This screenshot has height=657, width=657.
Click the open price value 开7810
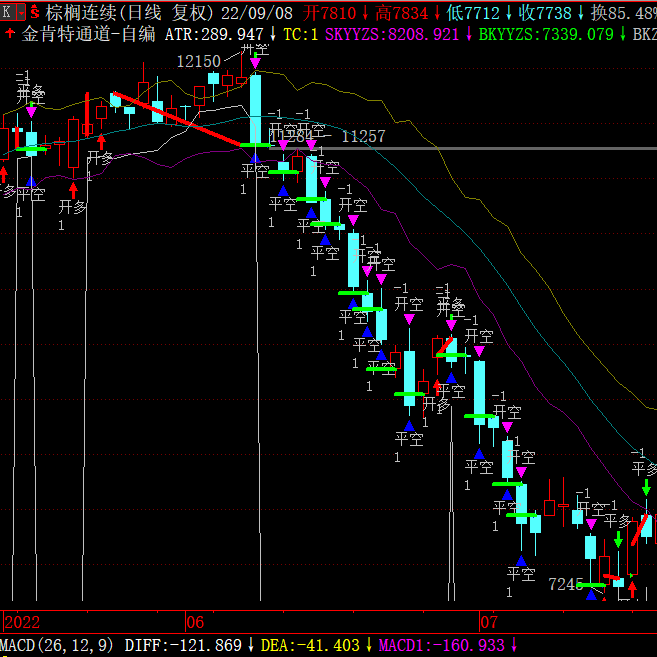(329, 13)
